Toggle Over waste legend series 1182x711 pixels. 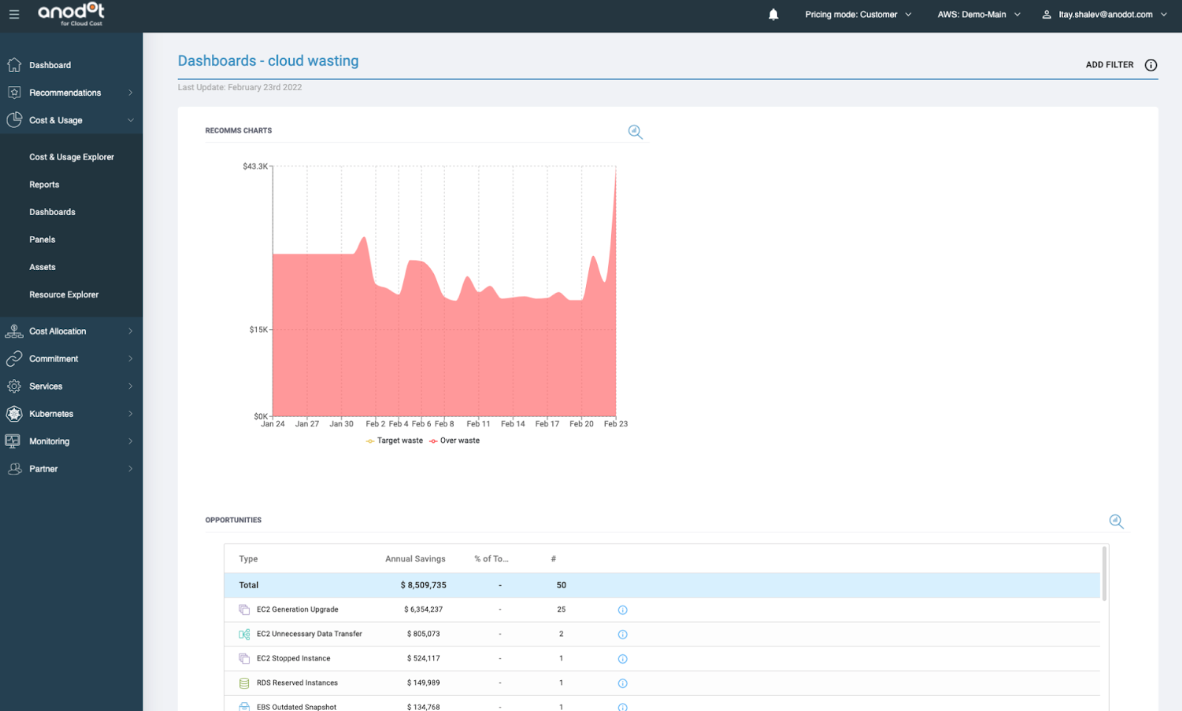(x=455, y=440)
